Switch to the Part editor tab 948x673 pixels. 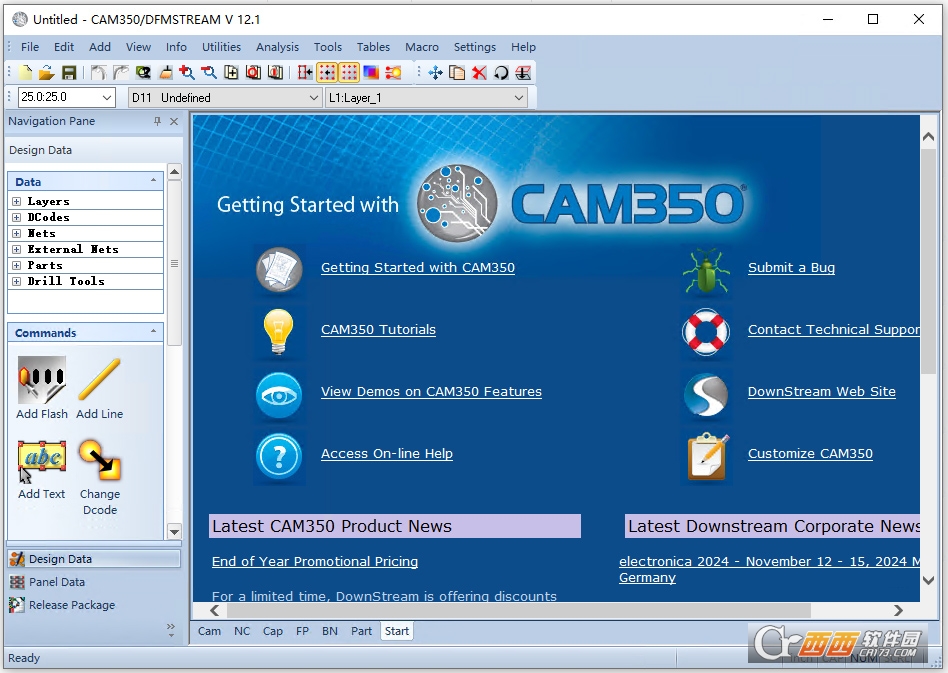pyautogui.click(x=362, y=631)
